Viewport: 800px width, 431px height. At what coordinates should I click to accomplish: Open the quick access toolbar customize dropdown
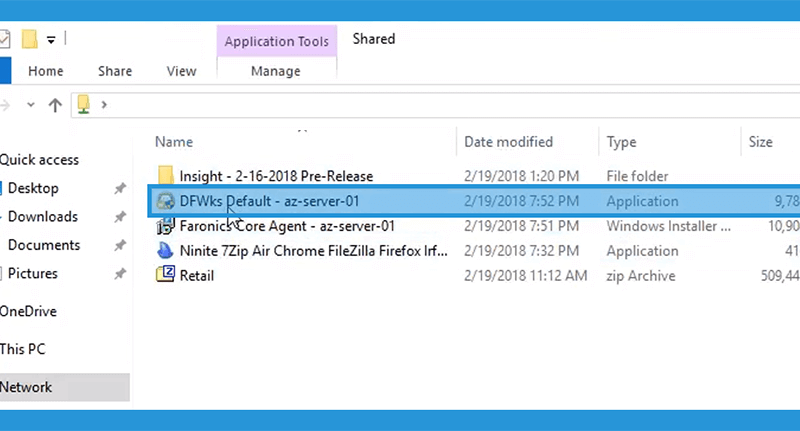point(51,40)
